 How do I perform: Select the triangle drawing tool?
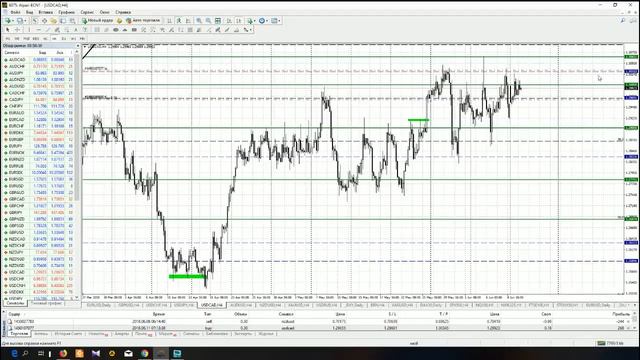[x=125, y=30]
